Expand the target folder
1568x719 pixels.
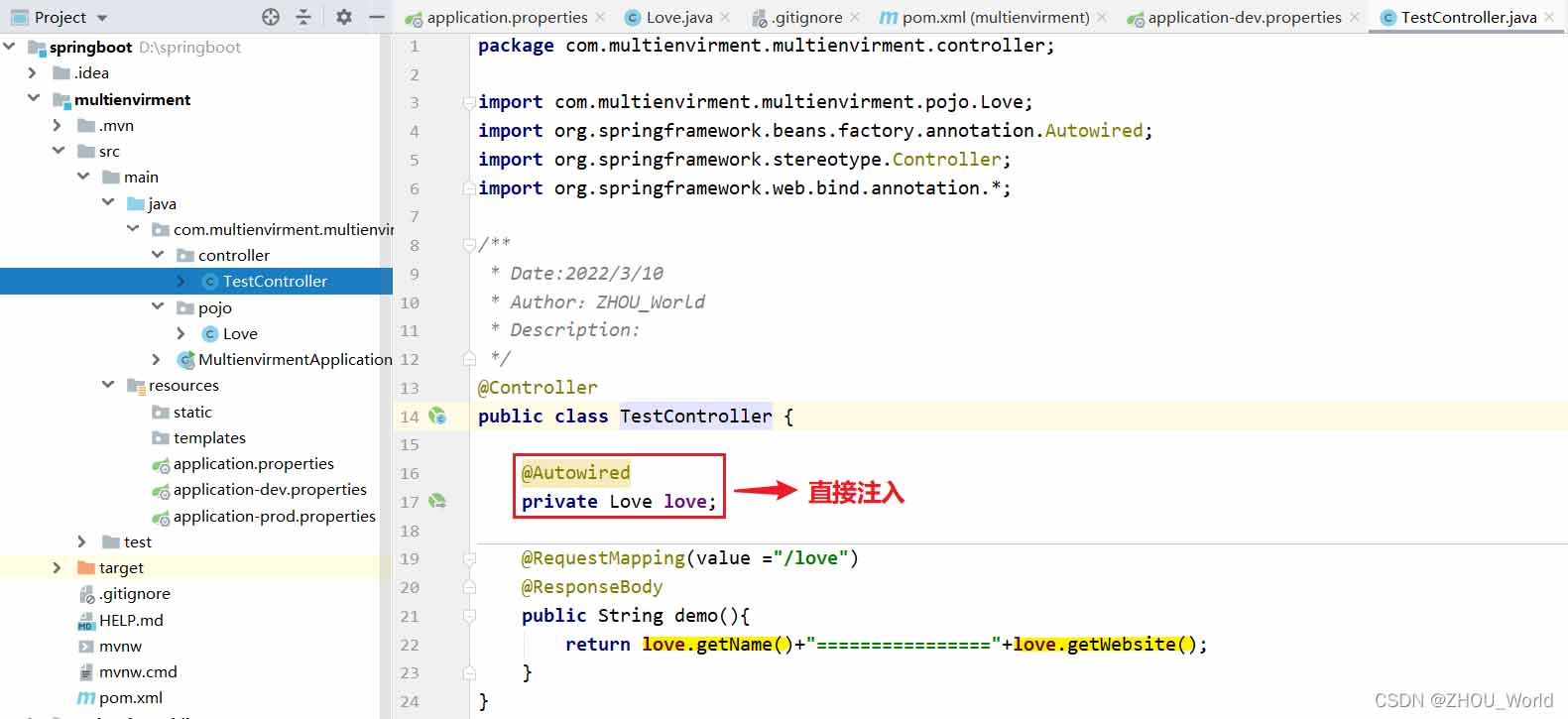[58, 567]
